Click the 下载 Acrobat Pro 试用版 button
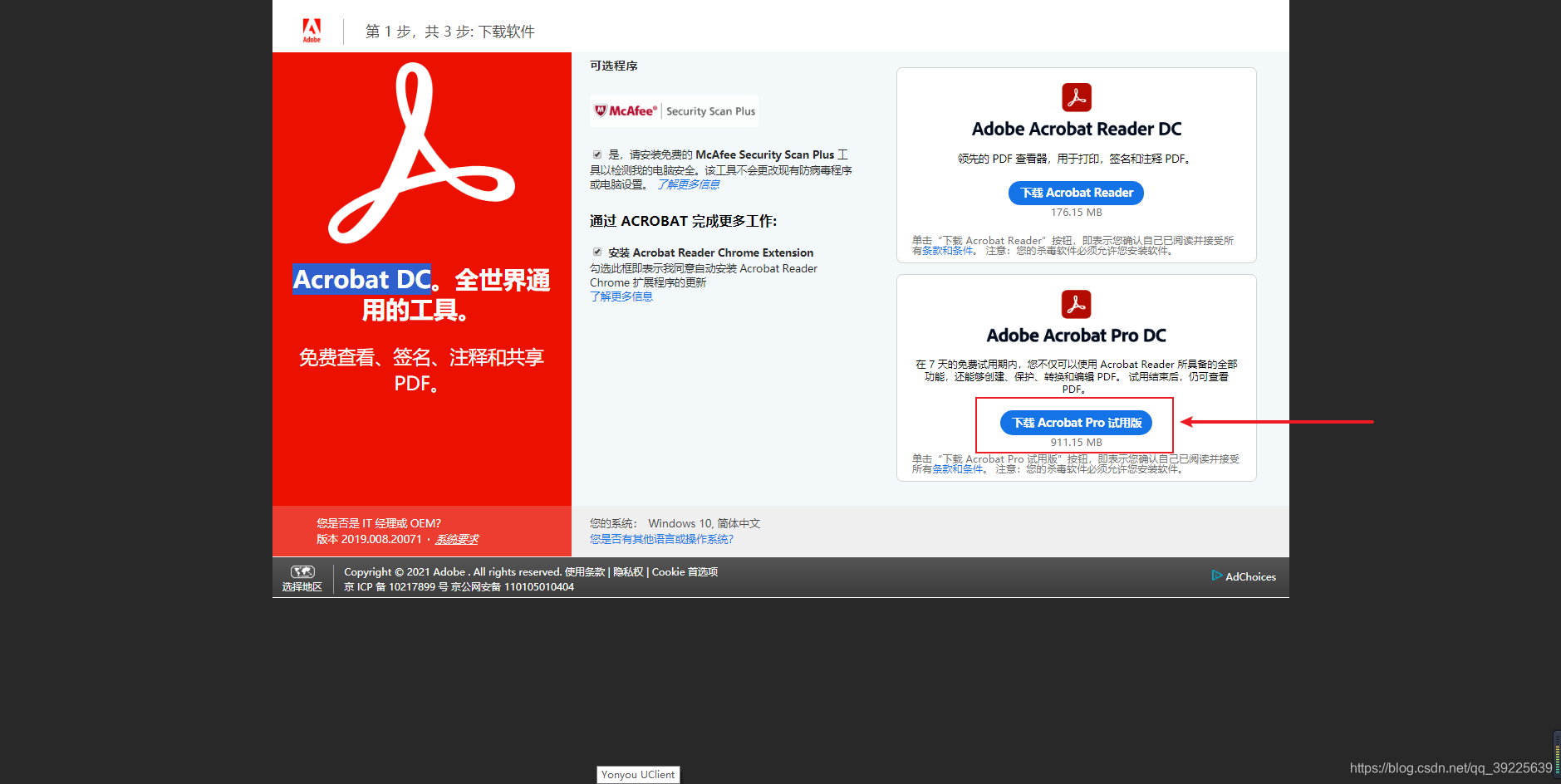 (1077, 423)
